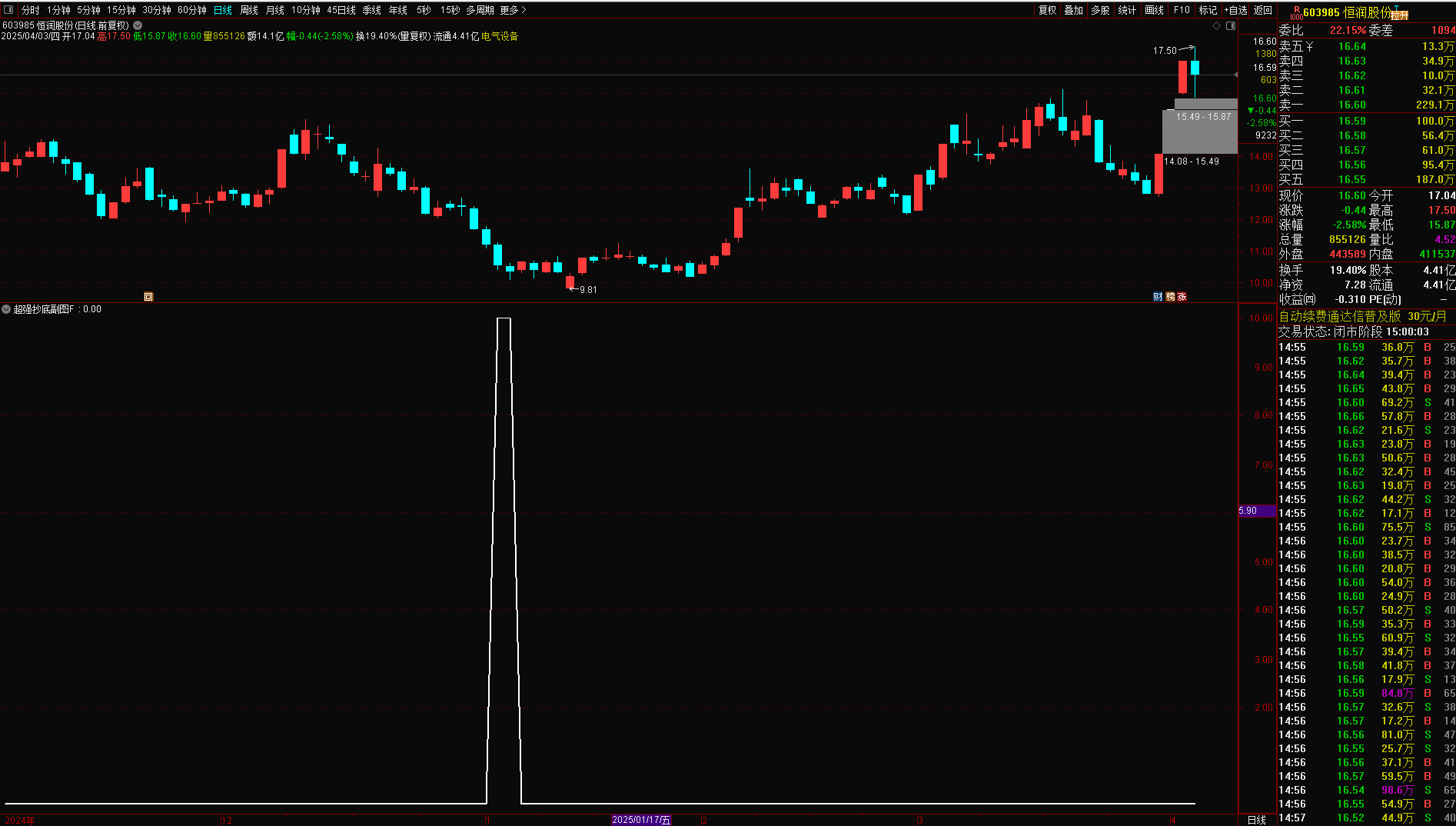Open the orange square event marker
Screen dimensions: 1456x826
click(148, 297)
